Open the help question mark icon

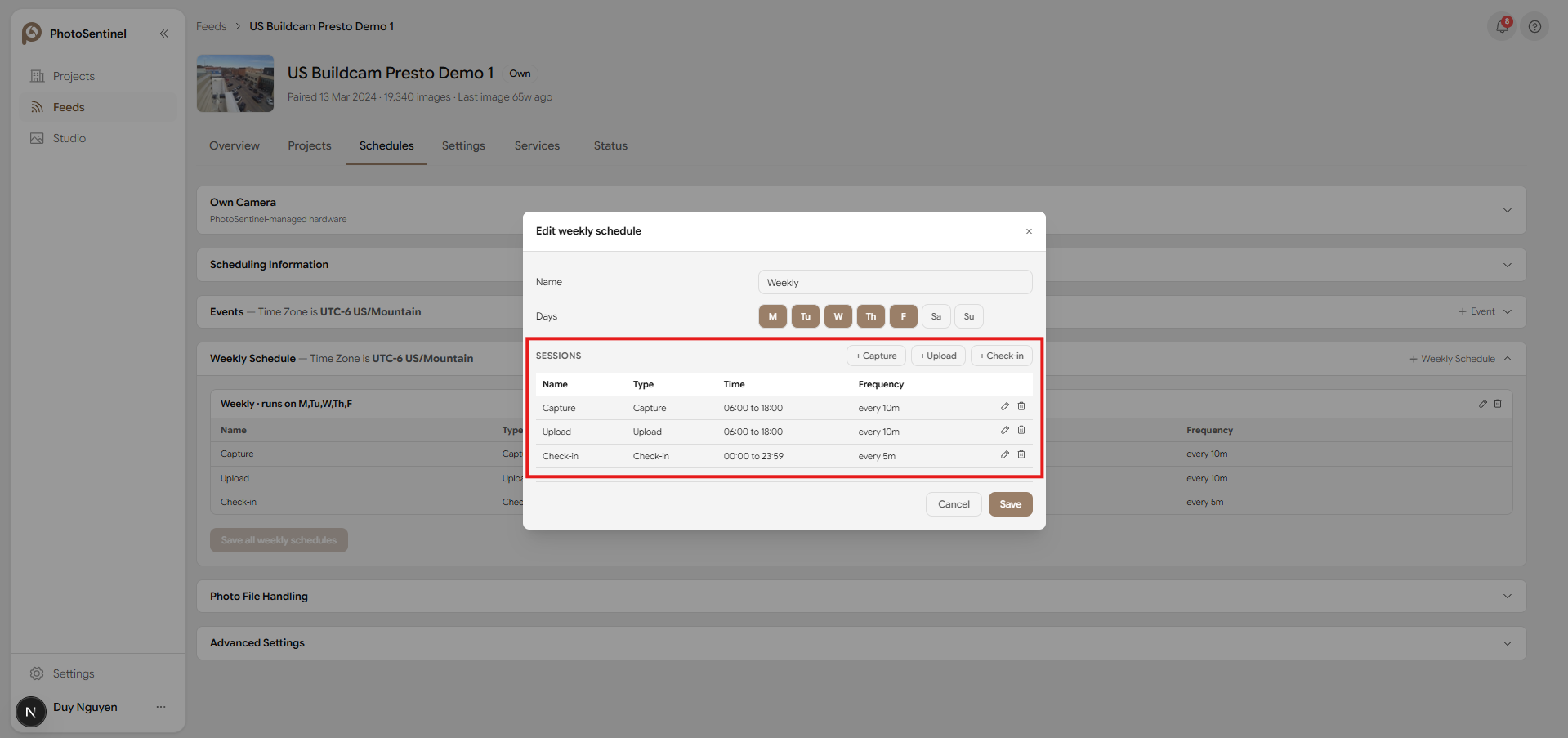(1534, 26)
